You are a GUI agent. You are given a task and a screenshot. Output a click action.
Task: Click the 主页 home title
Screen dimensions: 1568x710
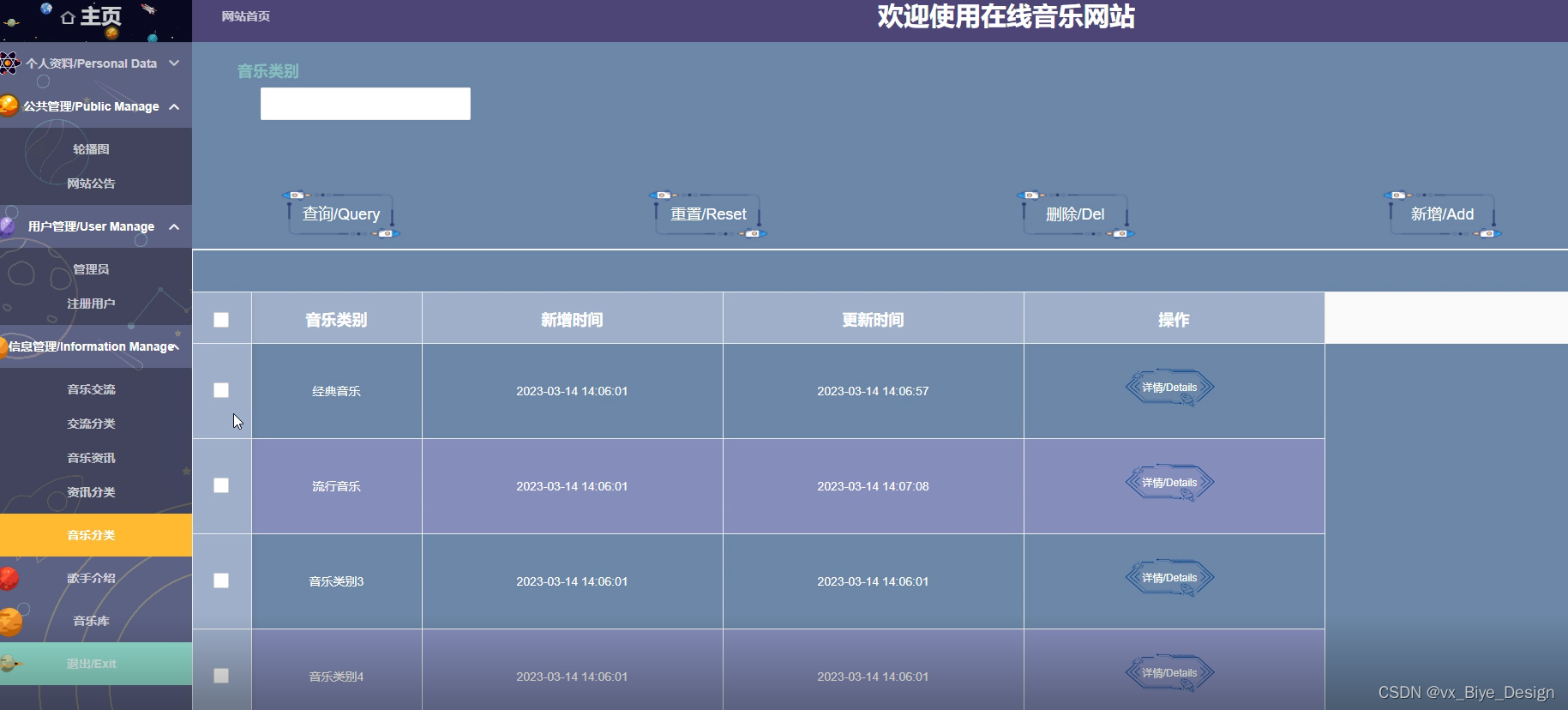[100, 16]
